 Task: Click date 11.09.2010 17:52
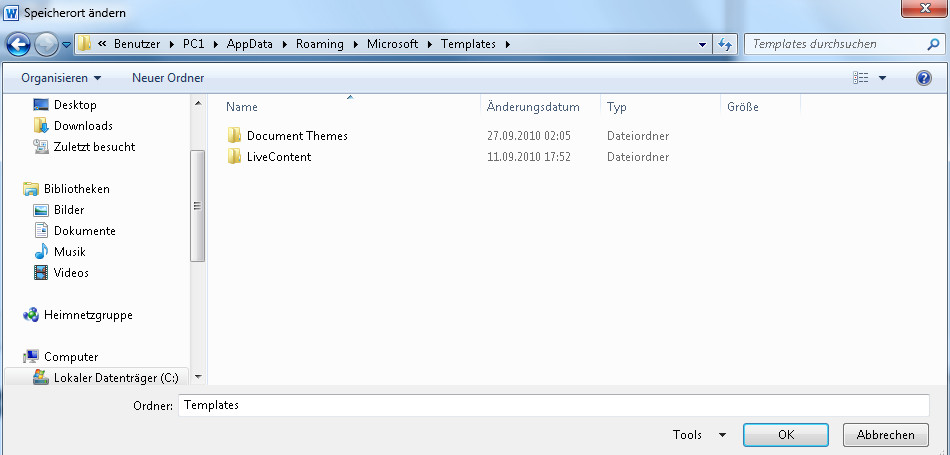(529, 157)
